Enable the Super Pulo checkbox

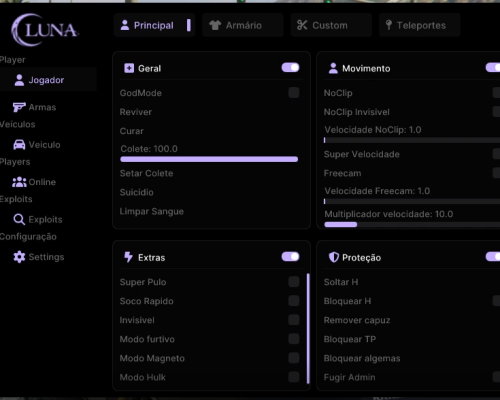pyautogui.click(x=294, y=282)
